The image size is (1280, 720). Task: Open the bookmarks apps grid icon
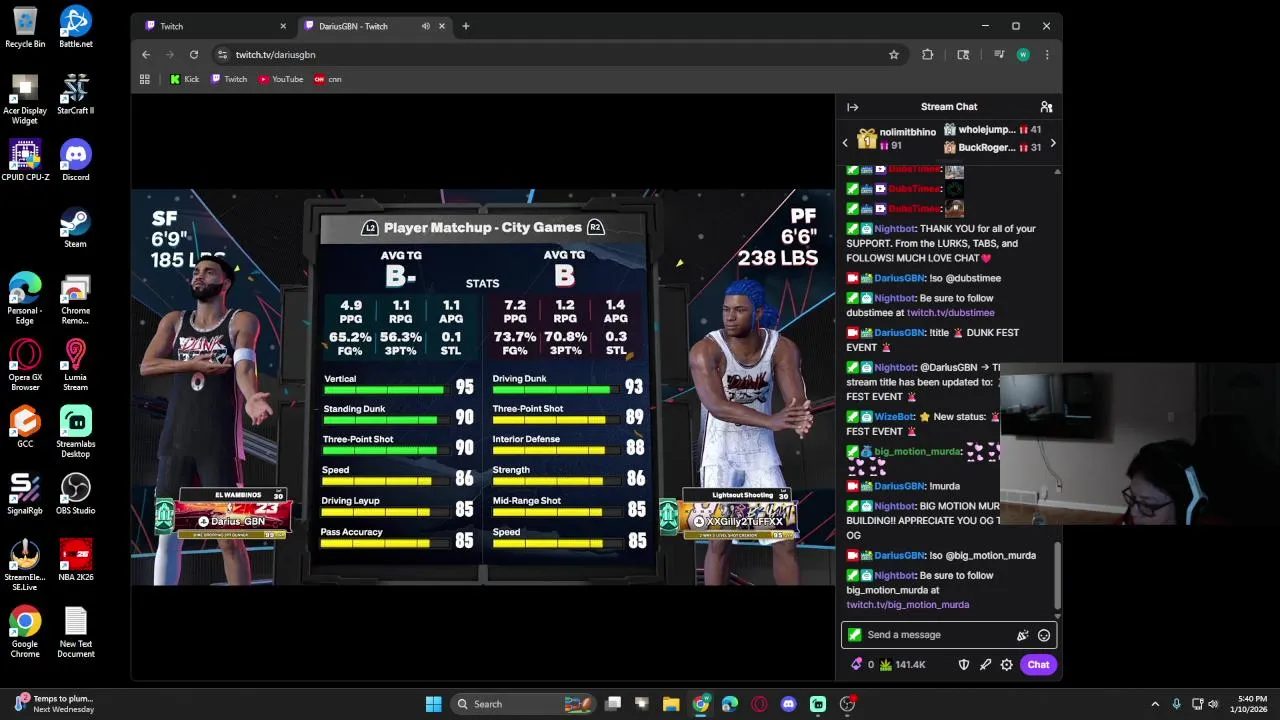click(145, 79)
